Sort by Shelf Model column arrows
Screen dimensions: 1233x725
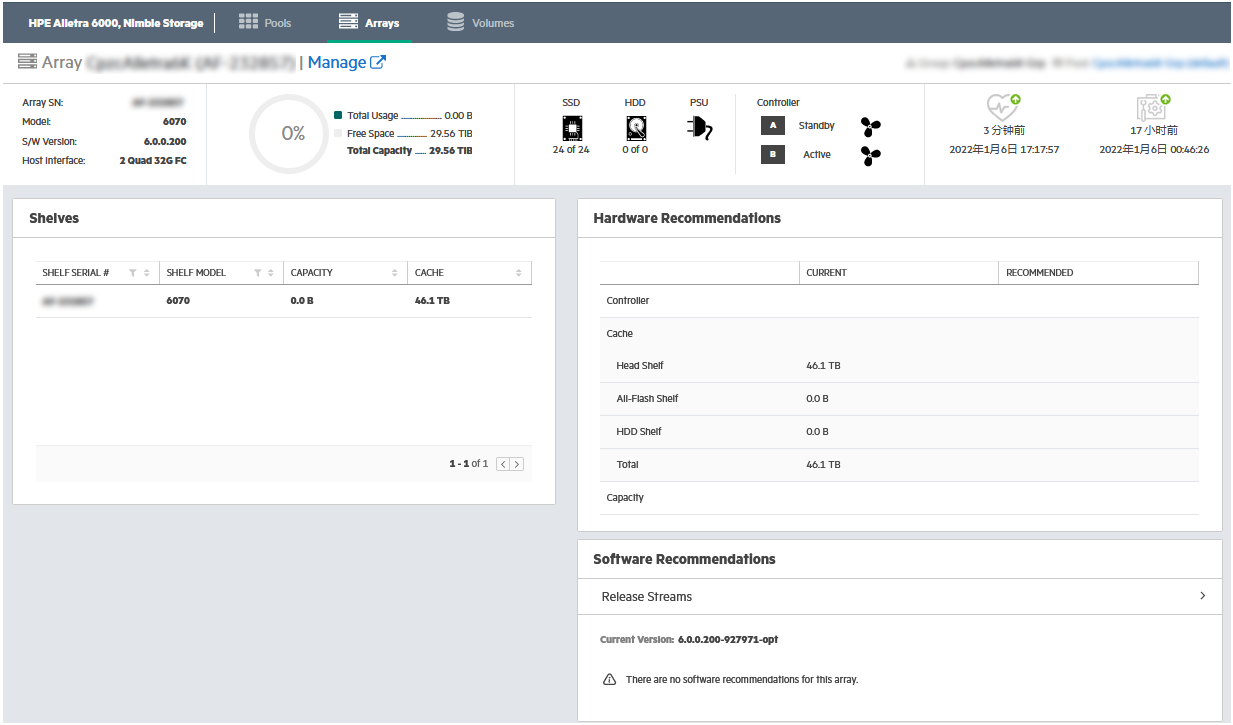pos(271,273)
